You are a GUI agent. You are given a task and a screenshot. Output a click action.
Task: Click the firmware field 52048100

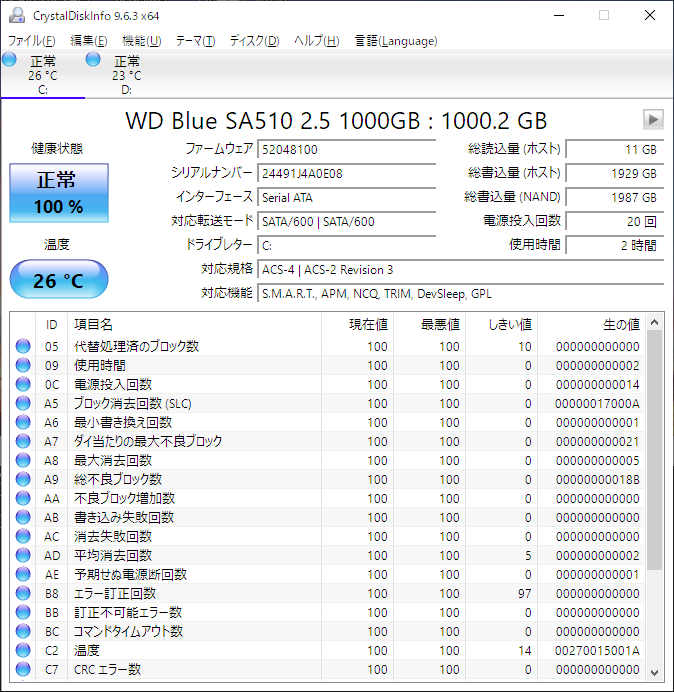tap(347, 149)
